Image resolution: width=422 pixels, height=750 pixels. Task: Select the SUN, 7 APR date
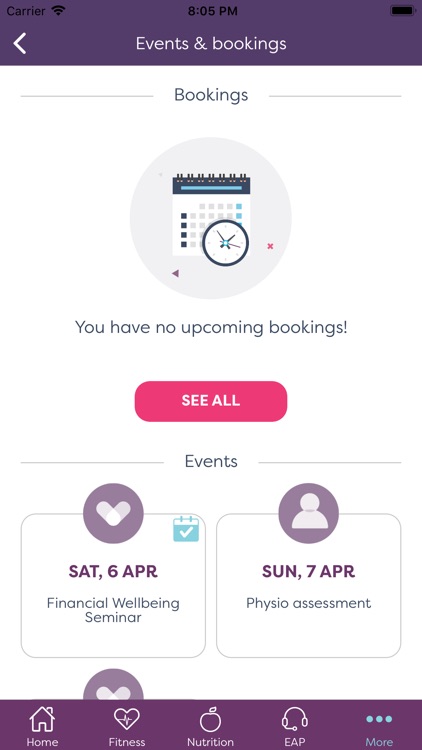(309, 571)
